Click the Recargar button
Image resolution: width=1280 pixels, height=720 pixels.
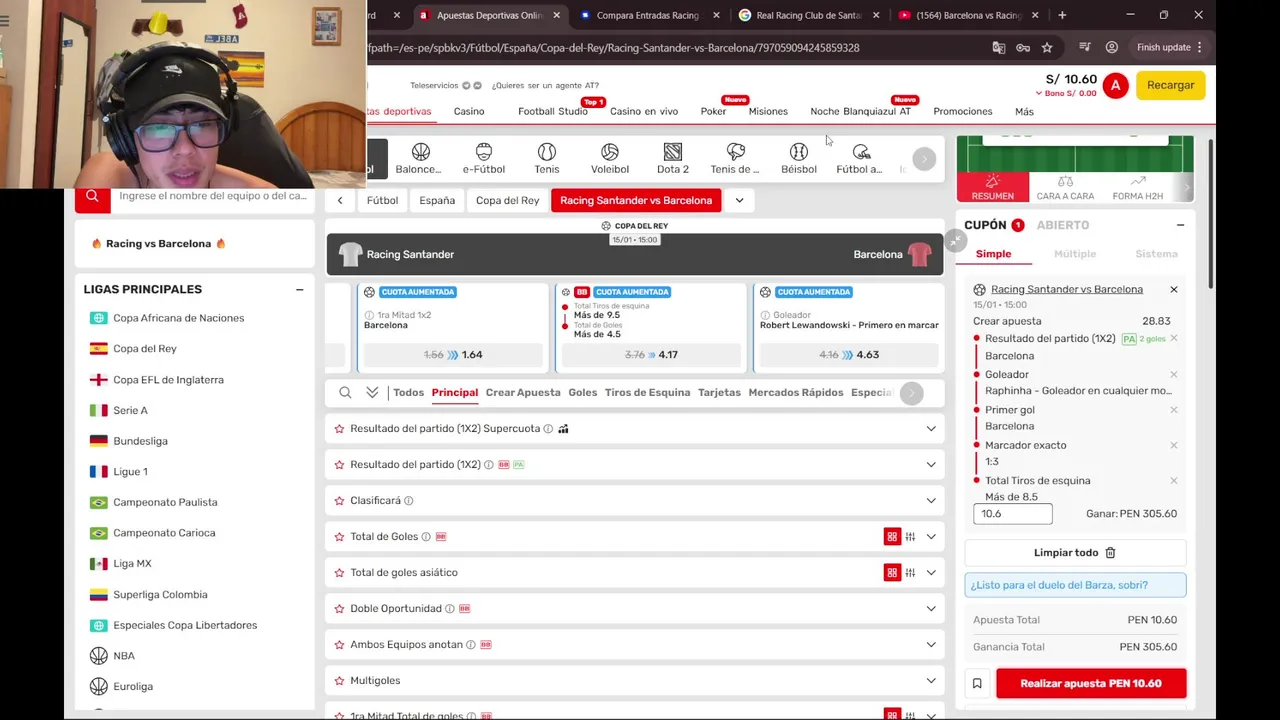(x=1170, y=86)
